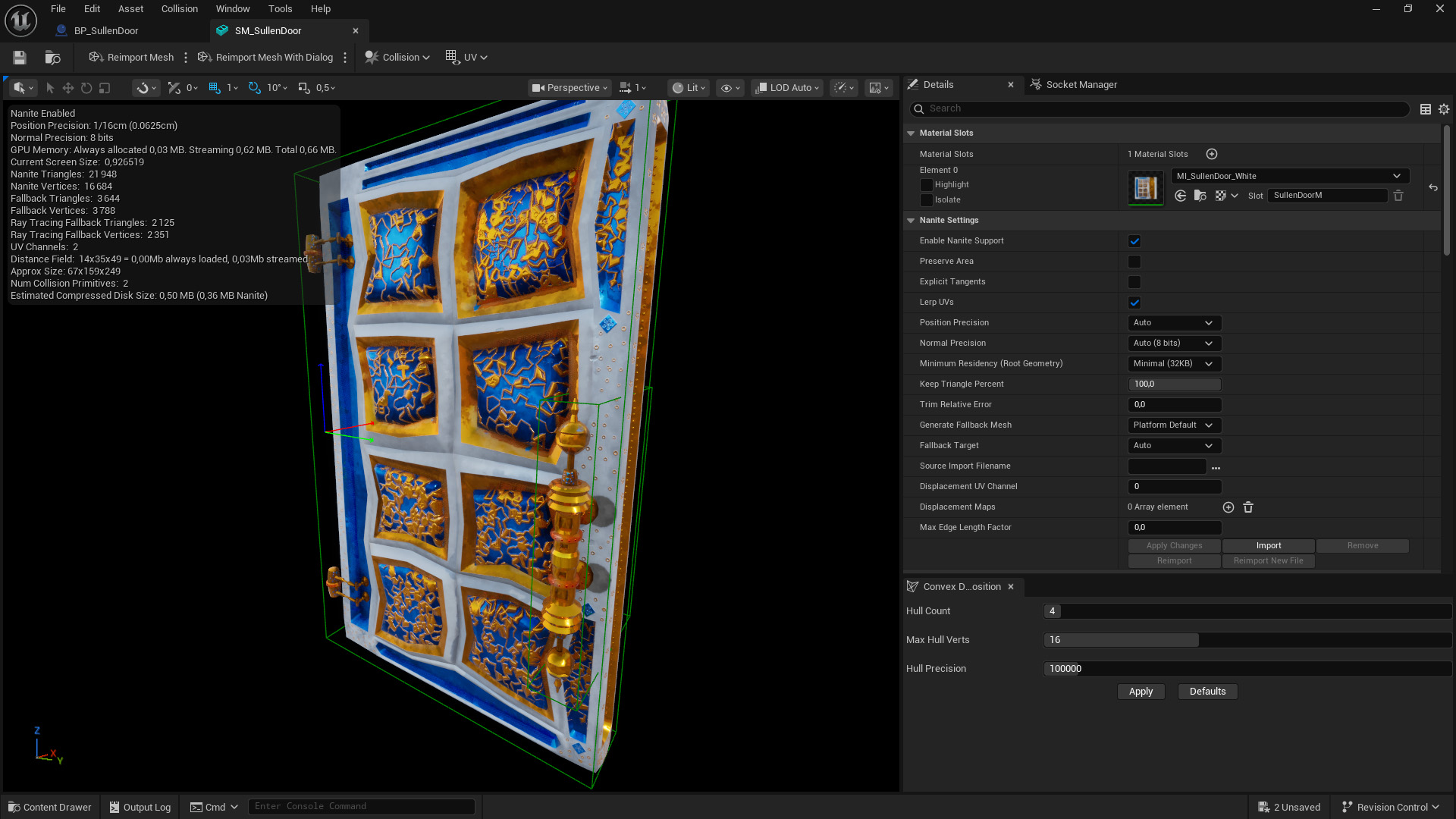Click the trash icon to clear the material slot
This screenshot has width=1456, height=819.
pyautogui.click(x=1398, y=196)
